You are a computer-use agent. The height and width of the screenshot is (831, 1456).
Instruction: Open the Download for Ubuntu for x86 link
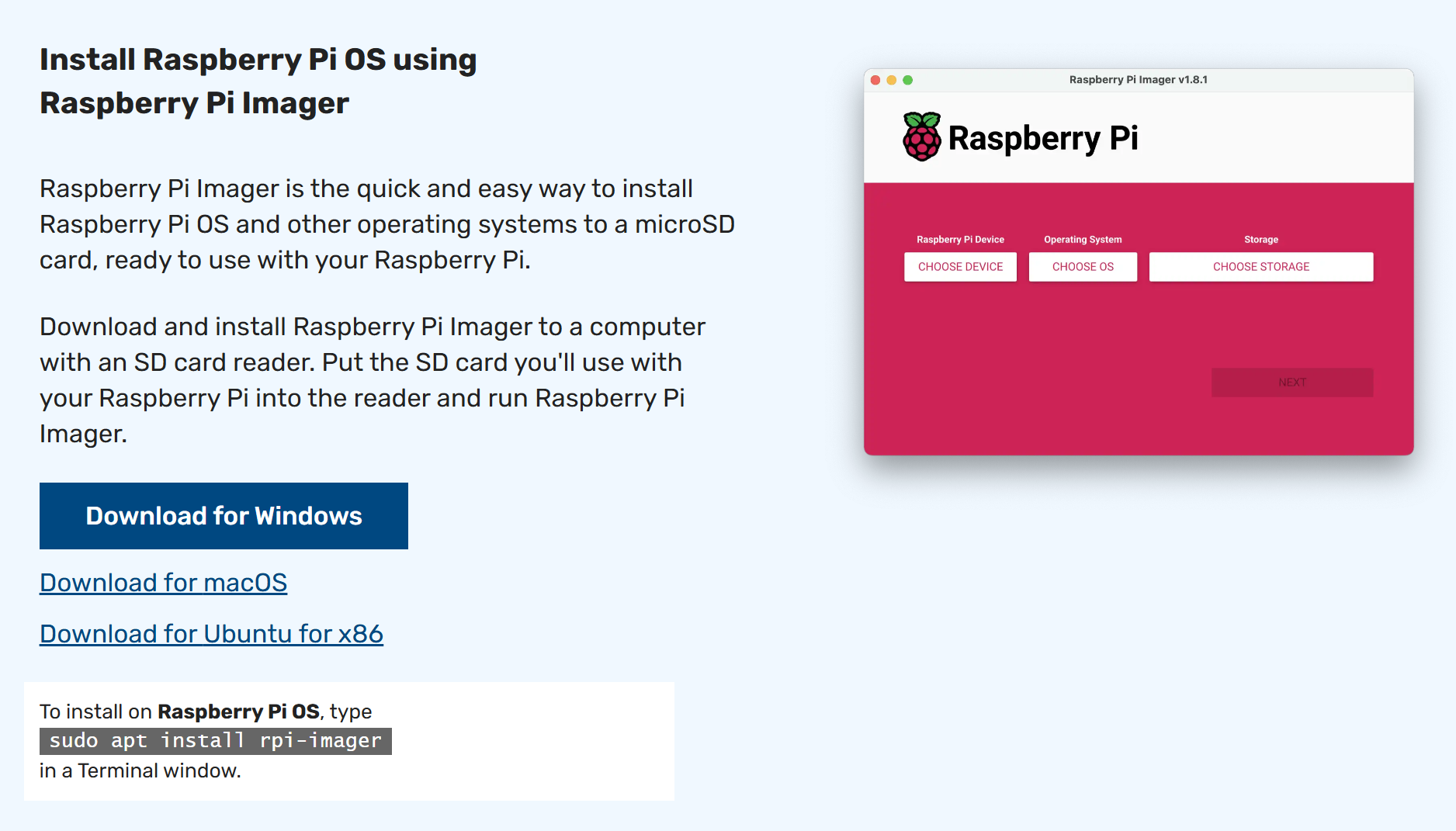tap(211, 634)
